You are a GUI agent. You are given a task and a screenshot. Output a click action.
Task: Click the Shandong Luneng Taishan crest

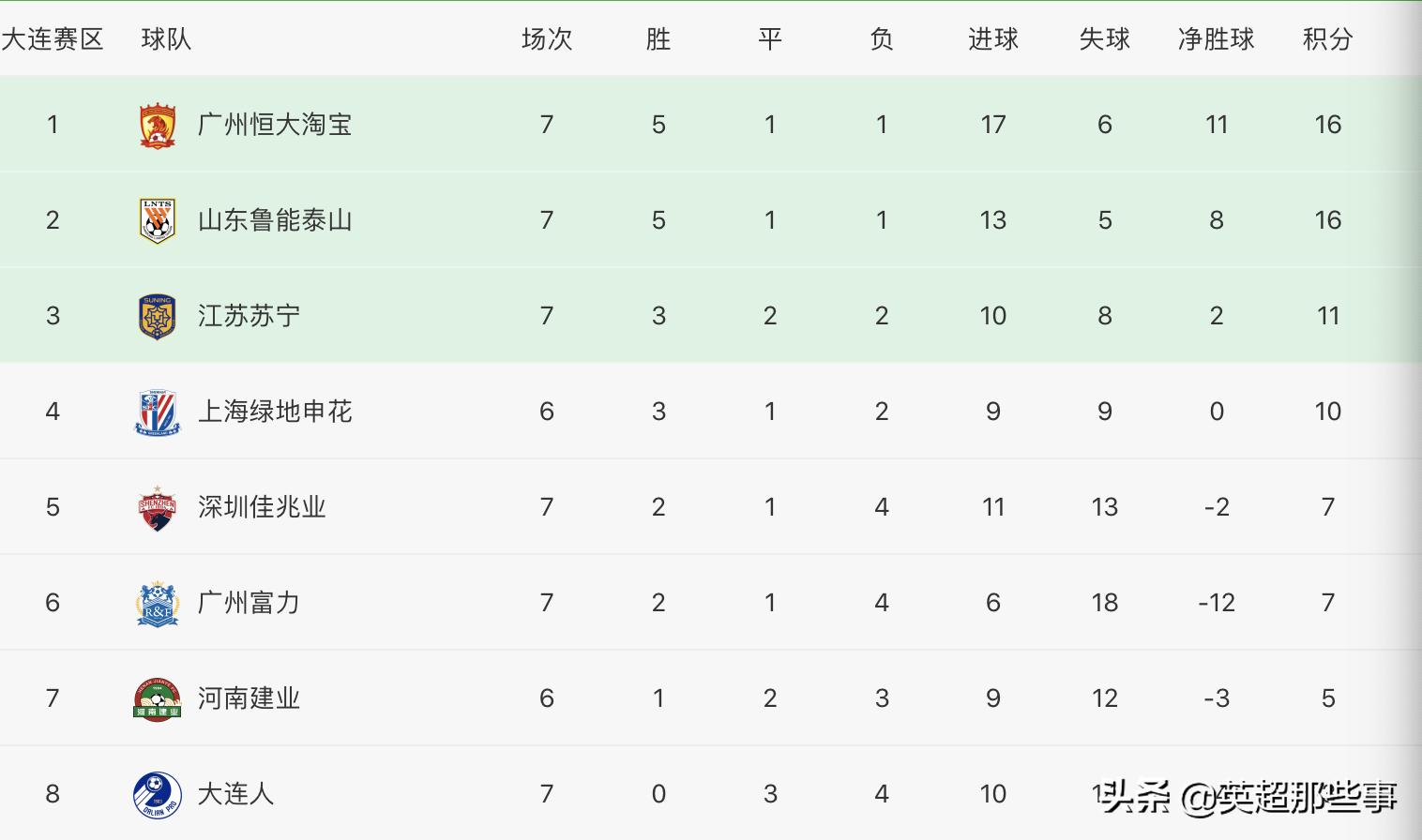(158, 221)
